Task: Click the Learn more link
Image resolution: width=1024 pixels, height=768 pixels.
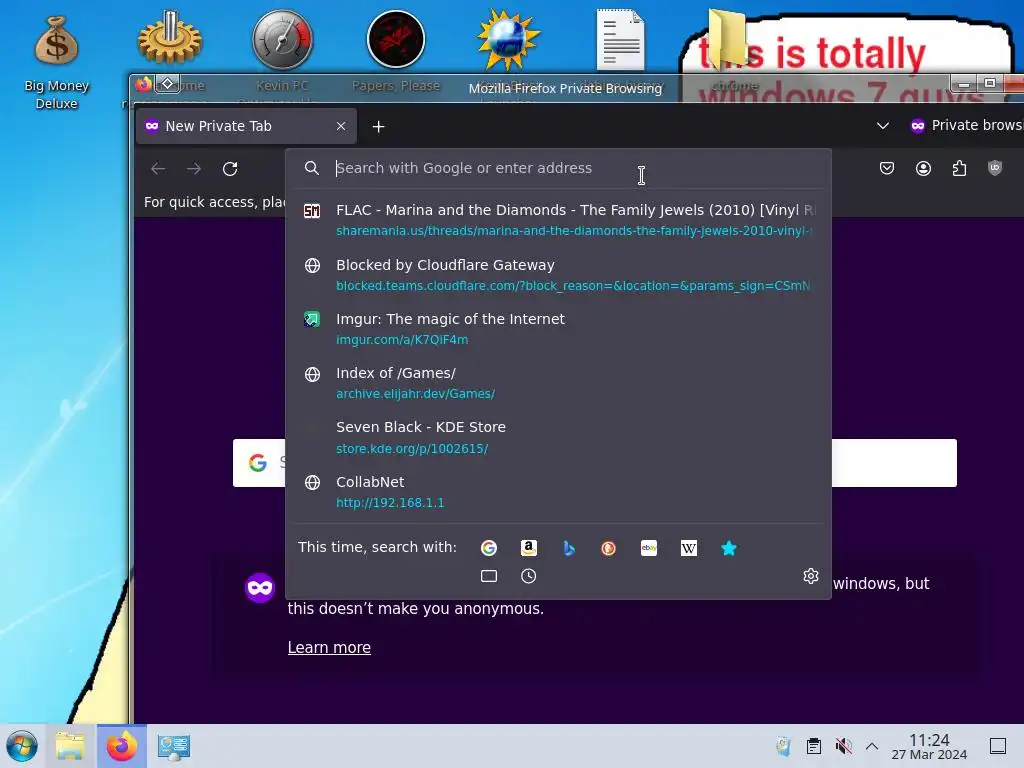Action: point(329,647)
